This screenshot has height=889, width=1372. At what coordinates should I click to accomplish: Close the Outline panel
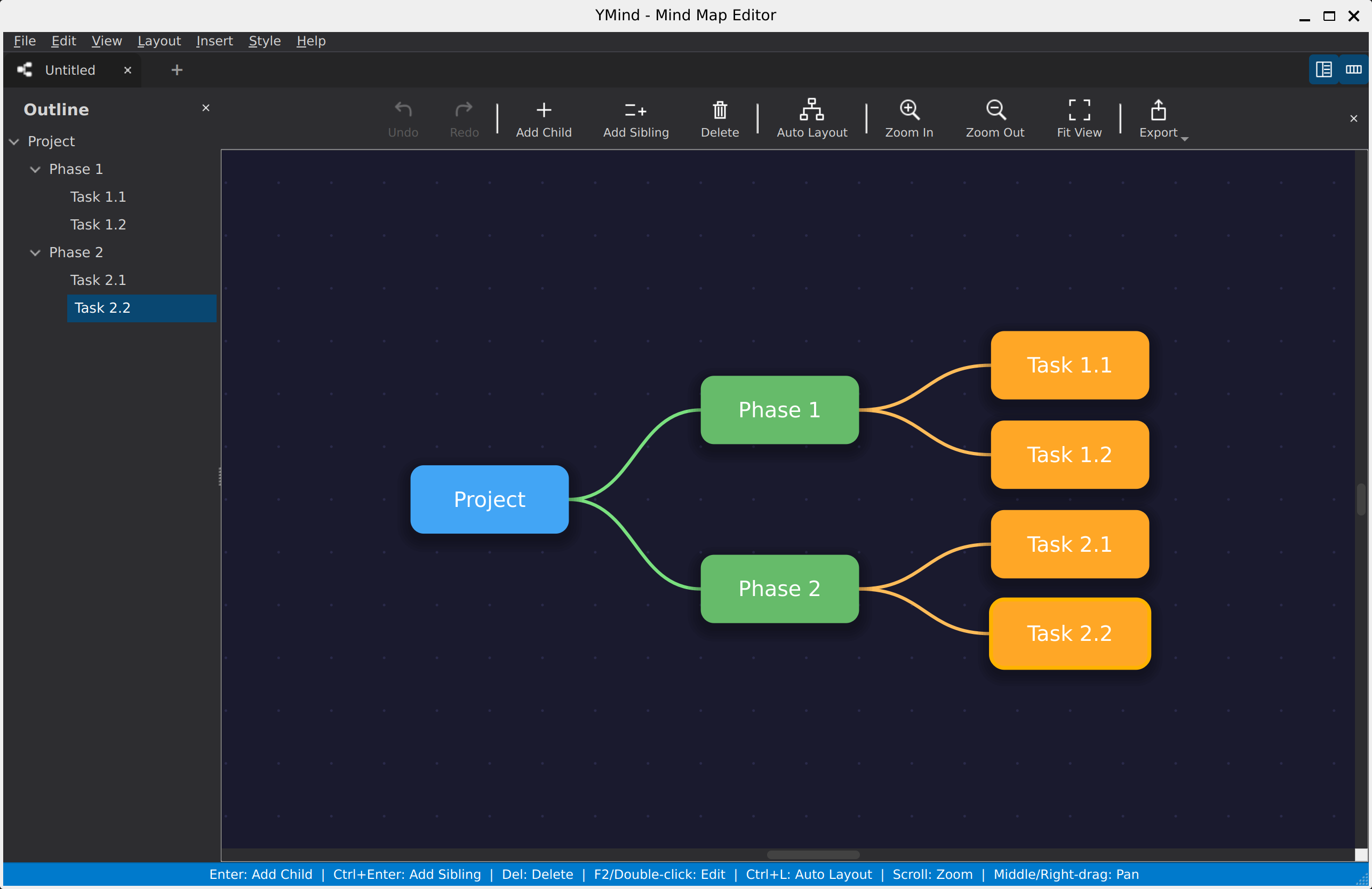coord(206,108)
